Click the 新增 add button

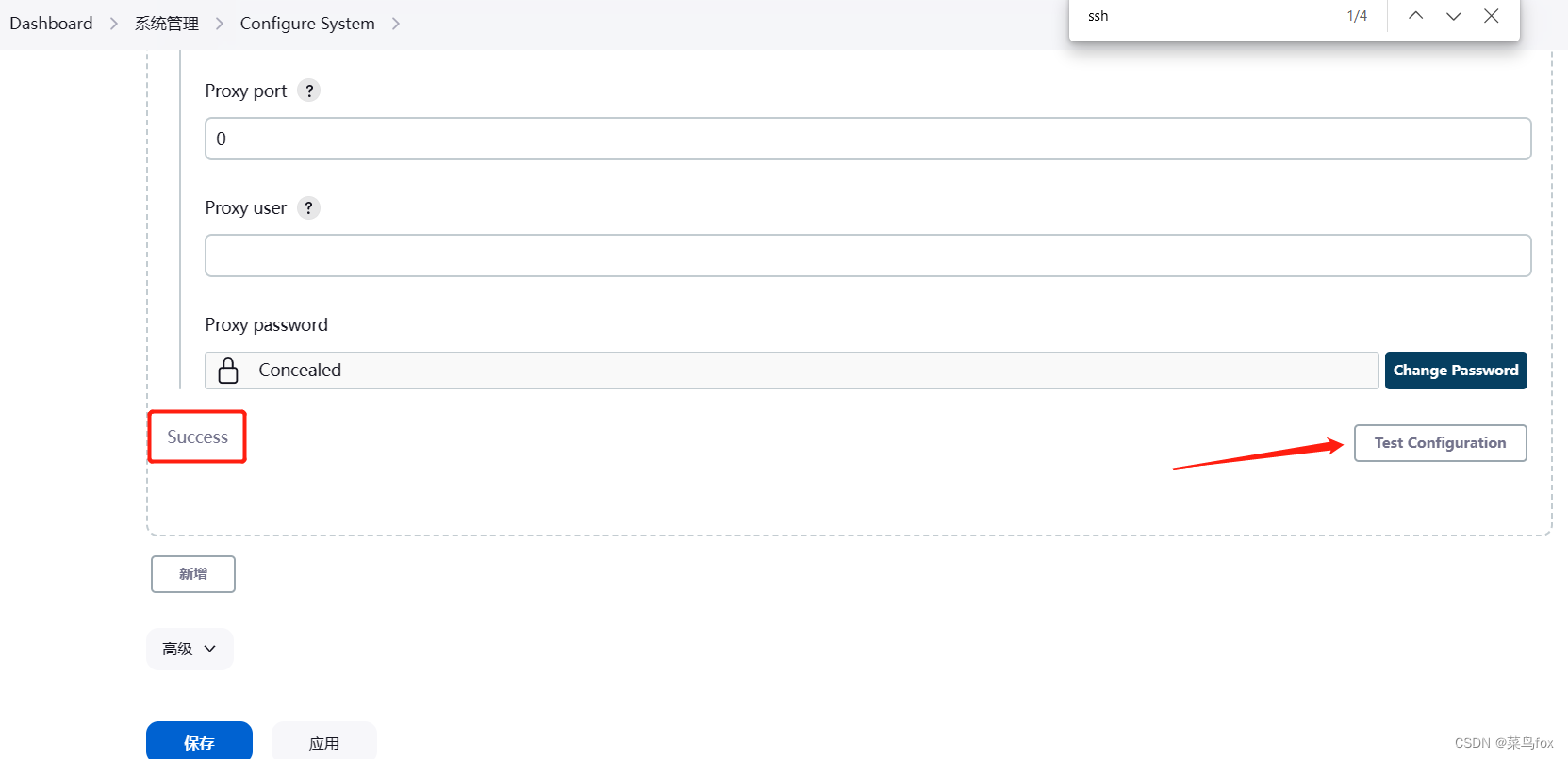[193, 574]
